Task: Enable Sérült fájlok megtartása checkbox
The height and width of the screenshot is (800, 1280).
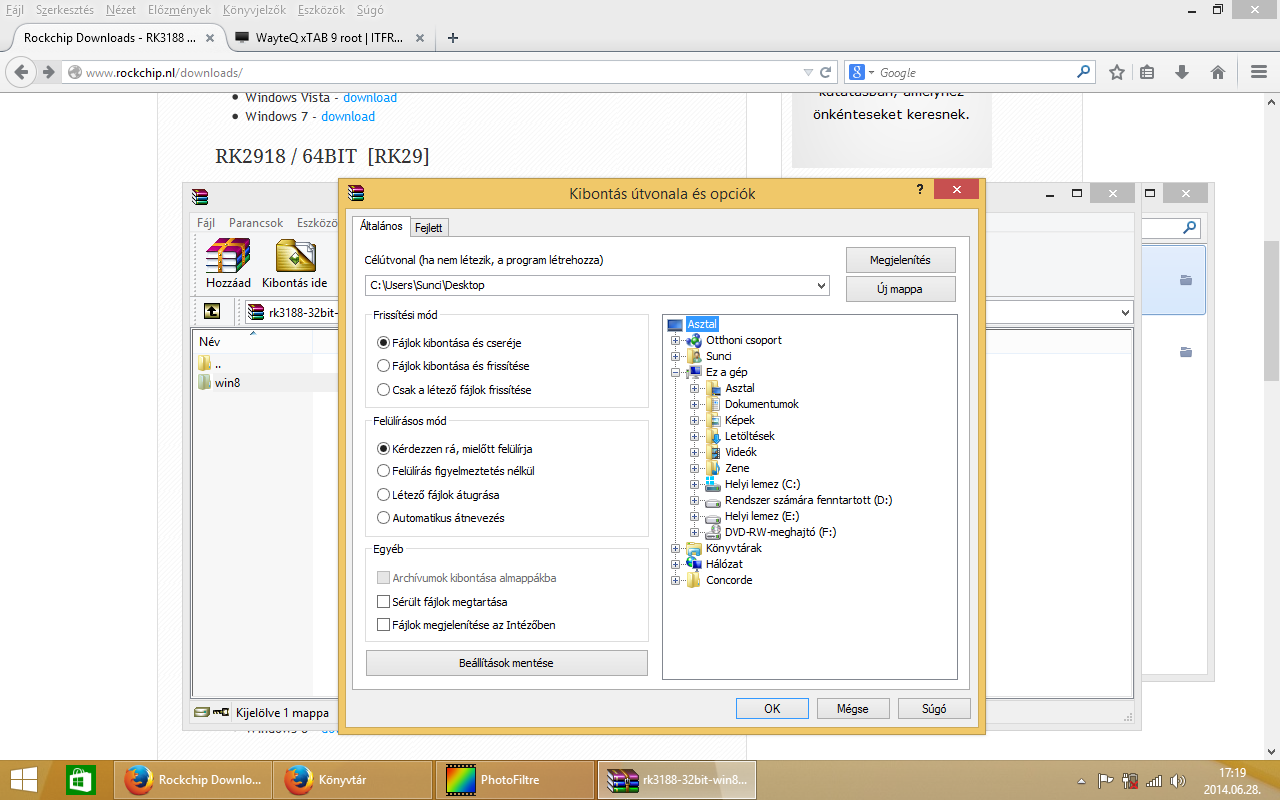Action: [x=383, y=602]
